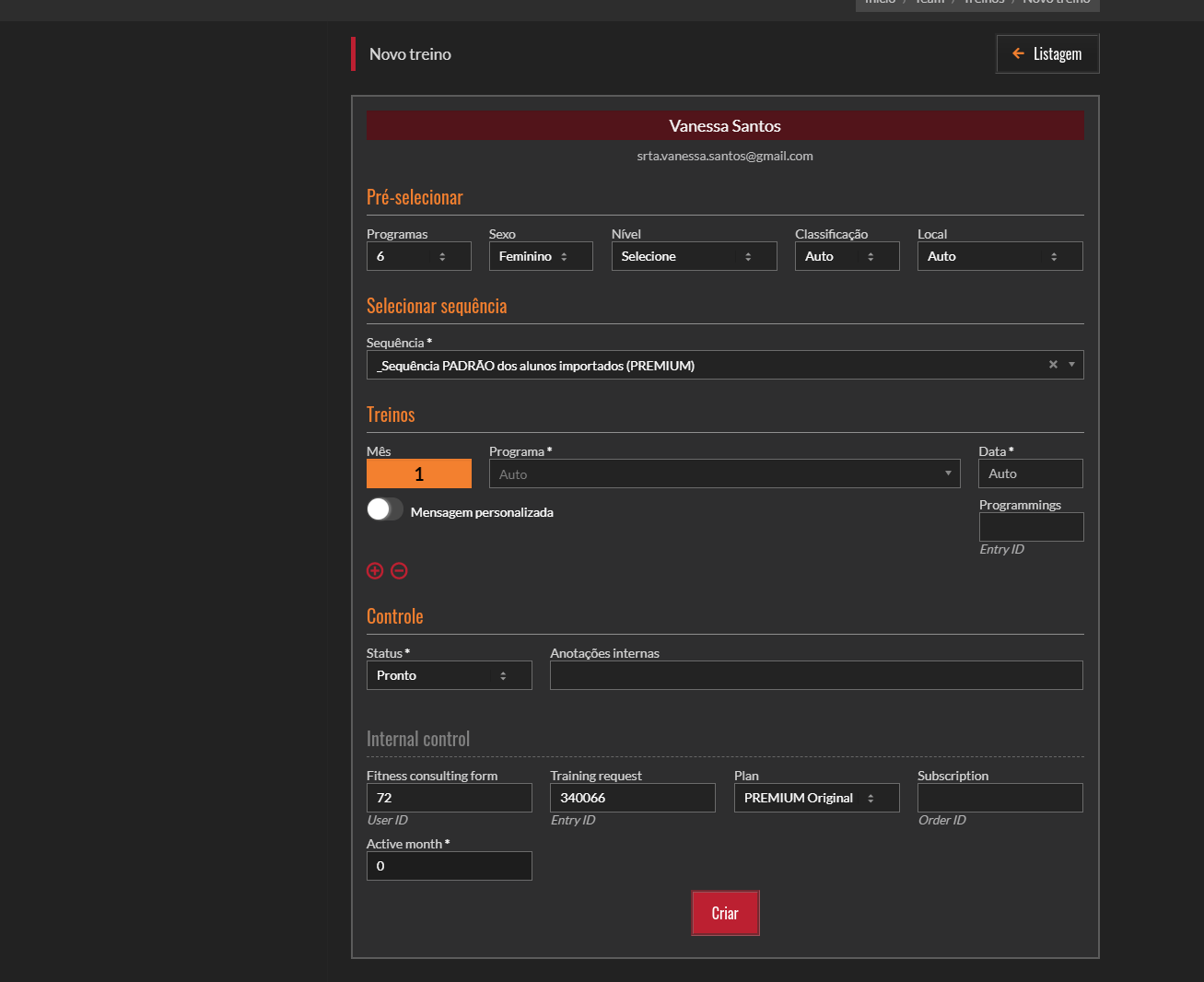Screen dimensions: 1204x982
Task: Open the Plan dropdown PREMIUM Original
Action: [816, 798]
